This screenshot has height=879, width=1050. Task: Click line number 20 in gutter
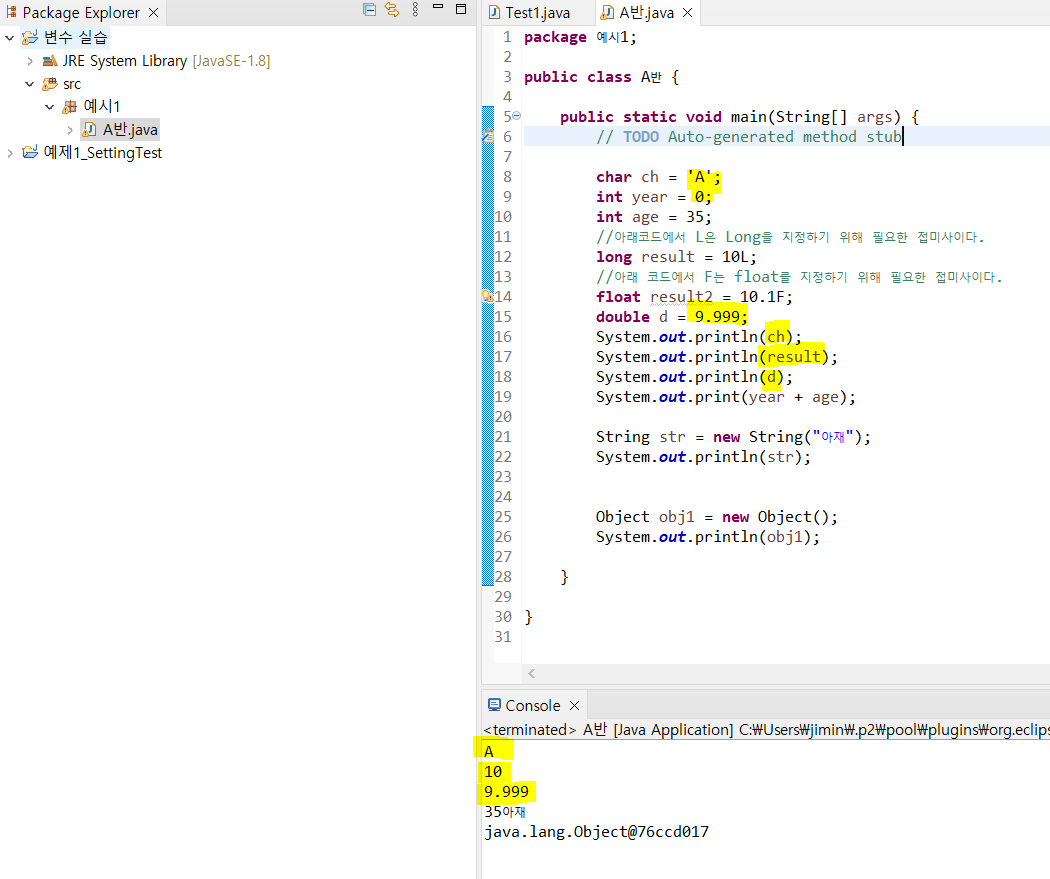coord(503,417)
